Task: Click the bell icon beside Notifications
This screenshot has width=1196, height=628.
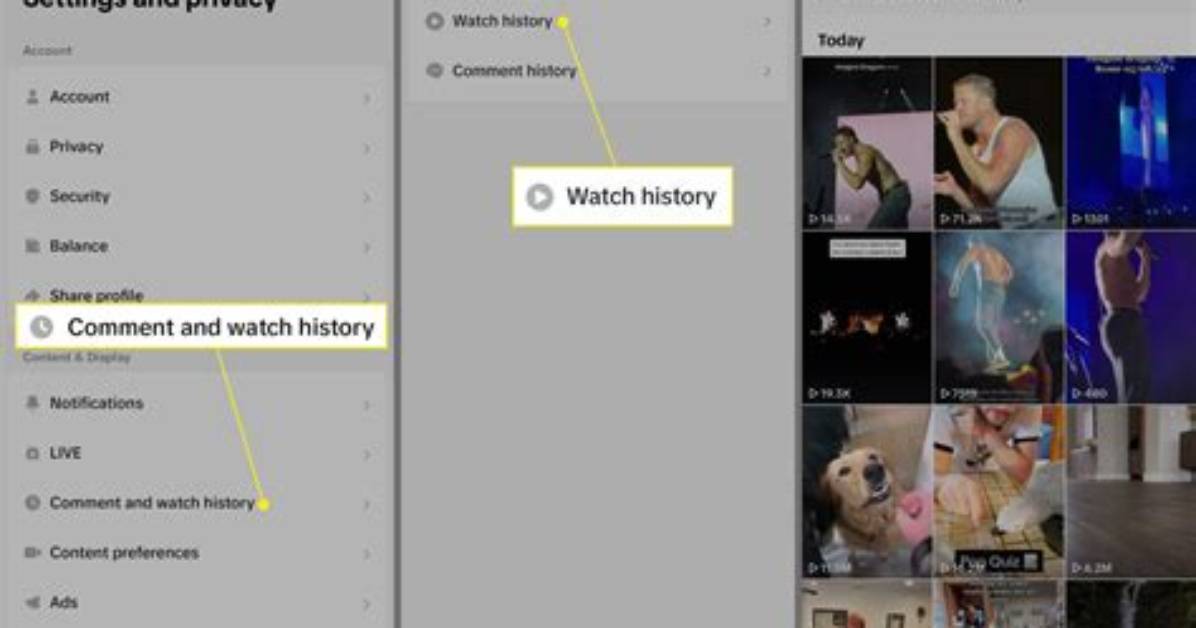Action: point(32,403)
